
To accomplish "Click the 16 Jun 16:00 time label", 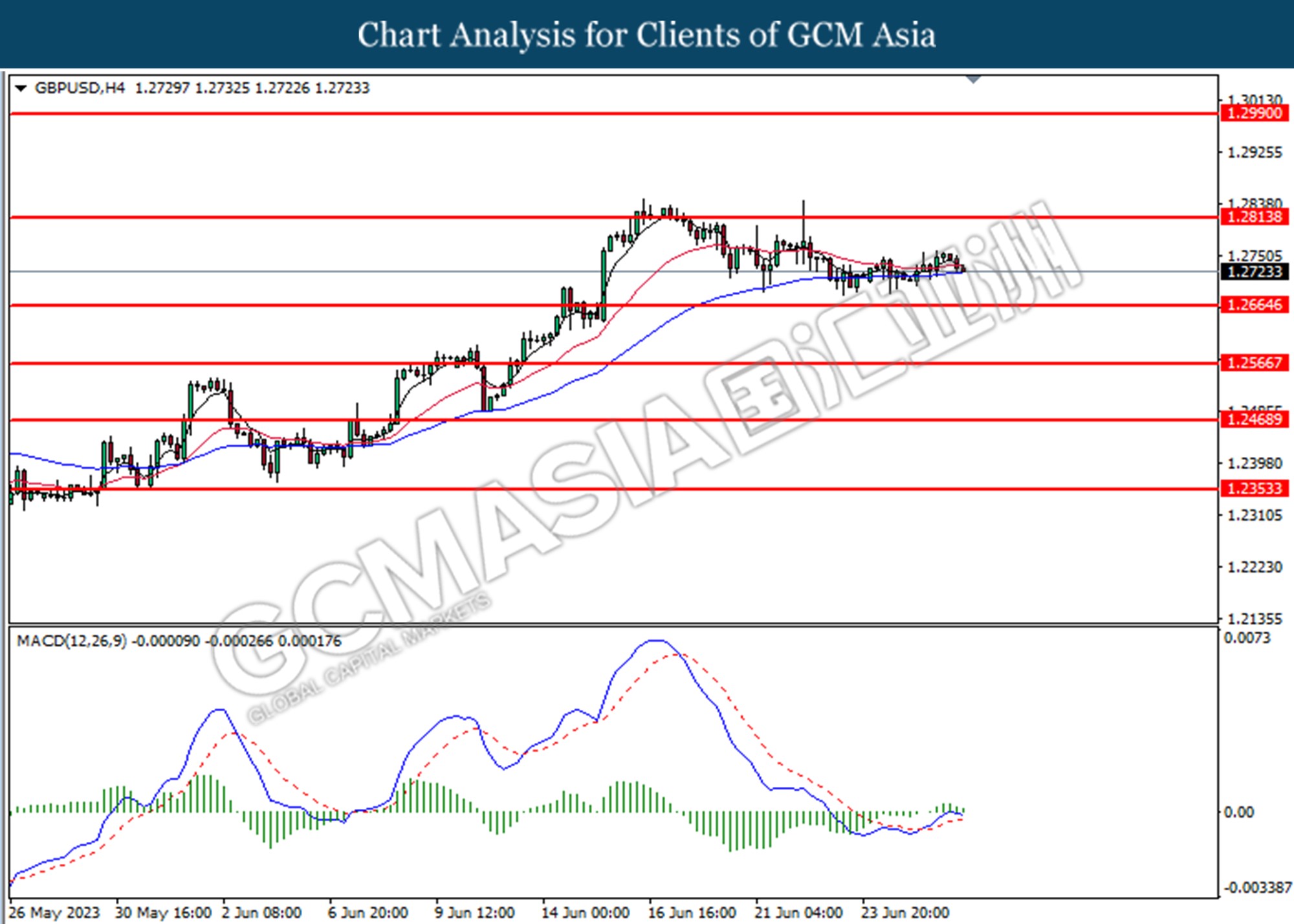I will click(x=692, y=912).
